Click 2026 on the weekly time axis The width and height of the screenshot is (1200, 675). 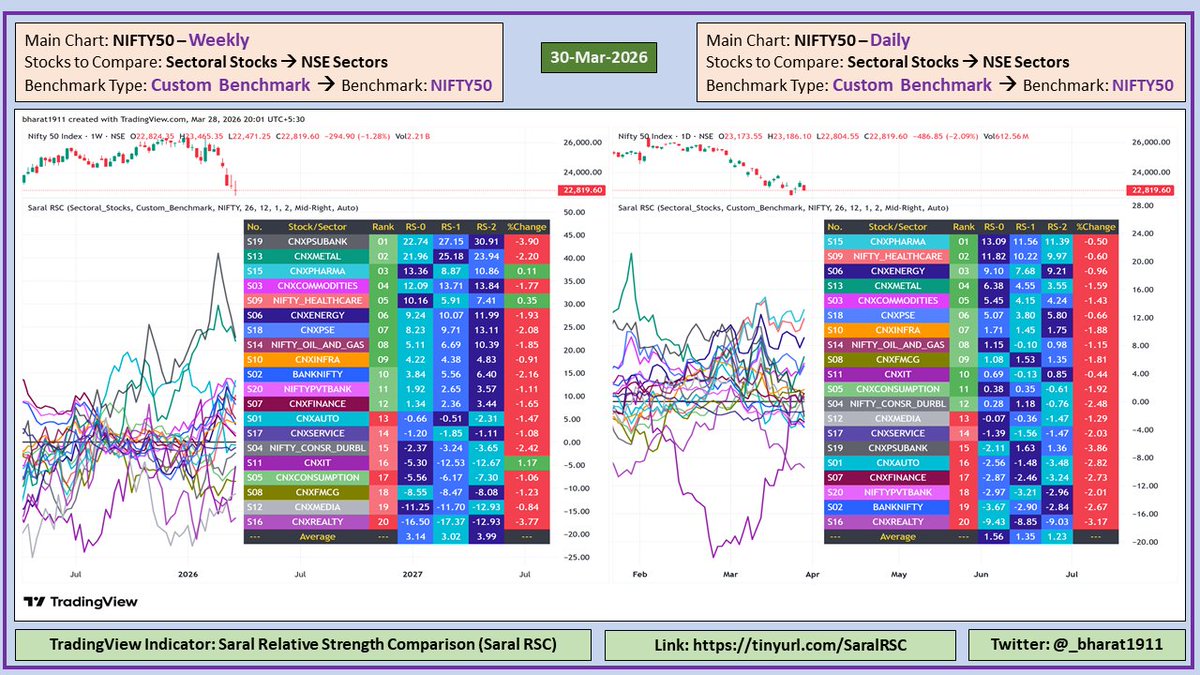(187, 574)
